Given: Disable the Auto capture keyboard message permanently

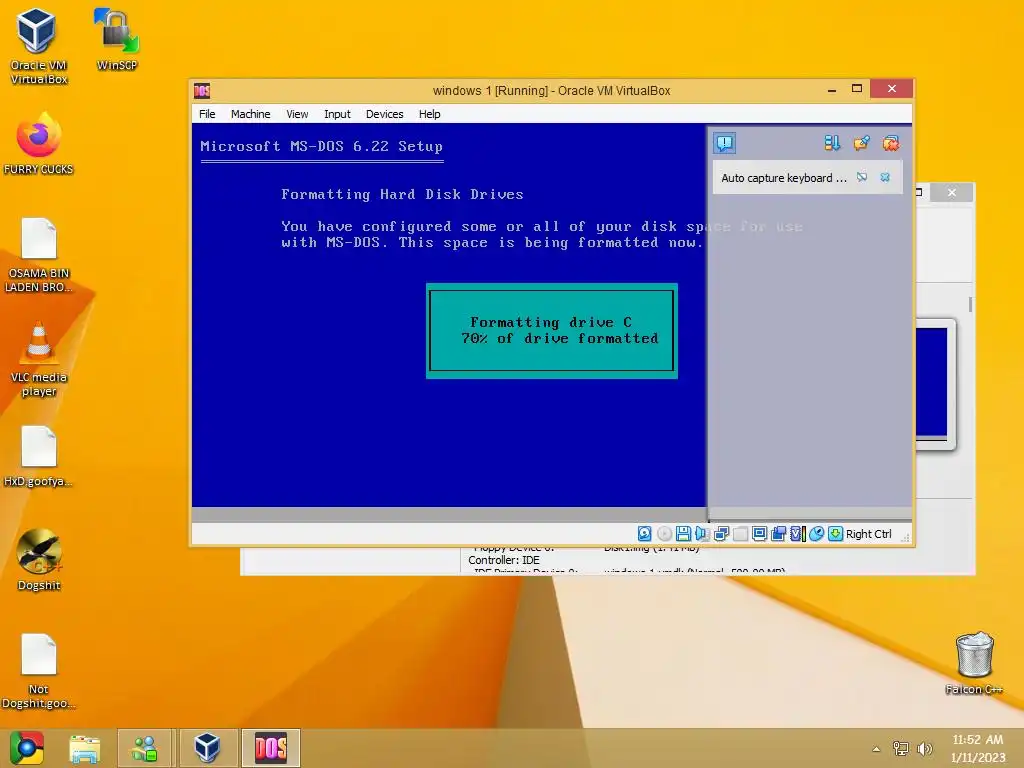Looking at the screenshot, I should 862,177.
